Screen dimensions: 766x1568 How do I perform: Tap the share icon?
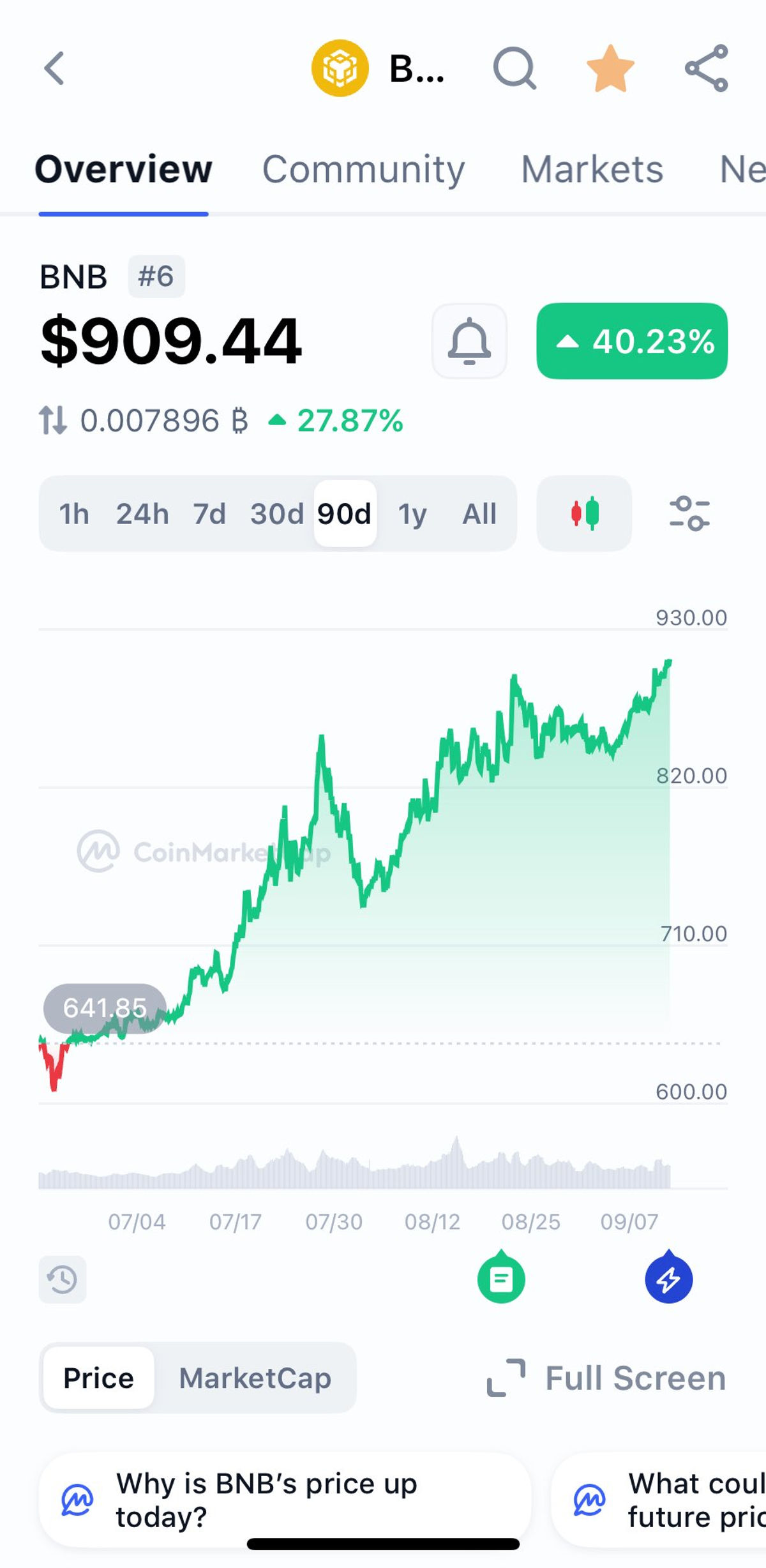pyautogui.click(x=706, y=68)
